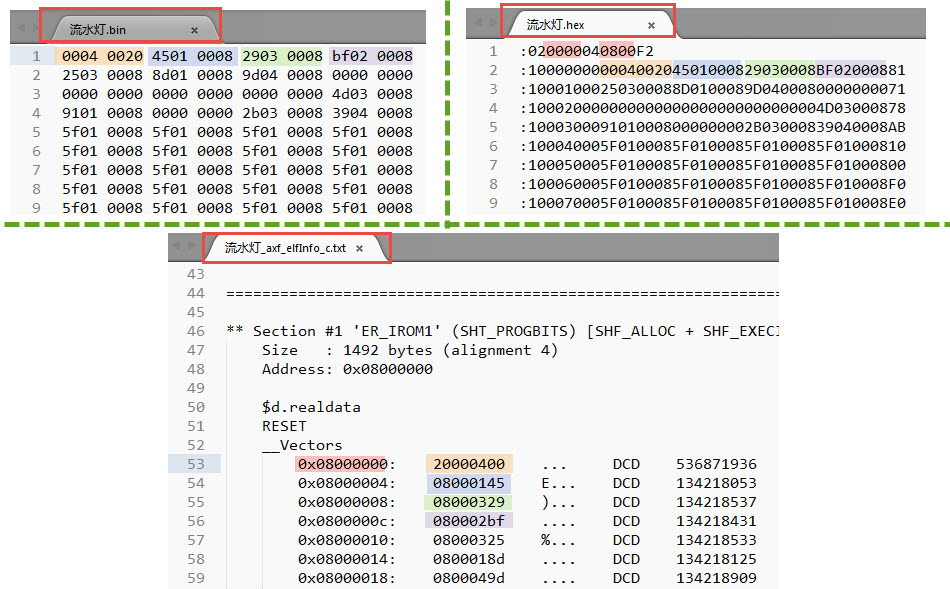Click the pink-highlighted address 0x08000000
Screen dimensions: 950x589
point(346,464)
